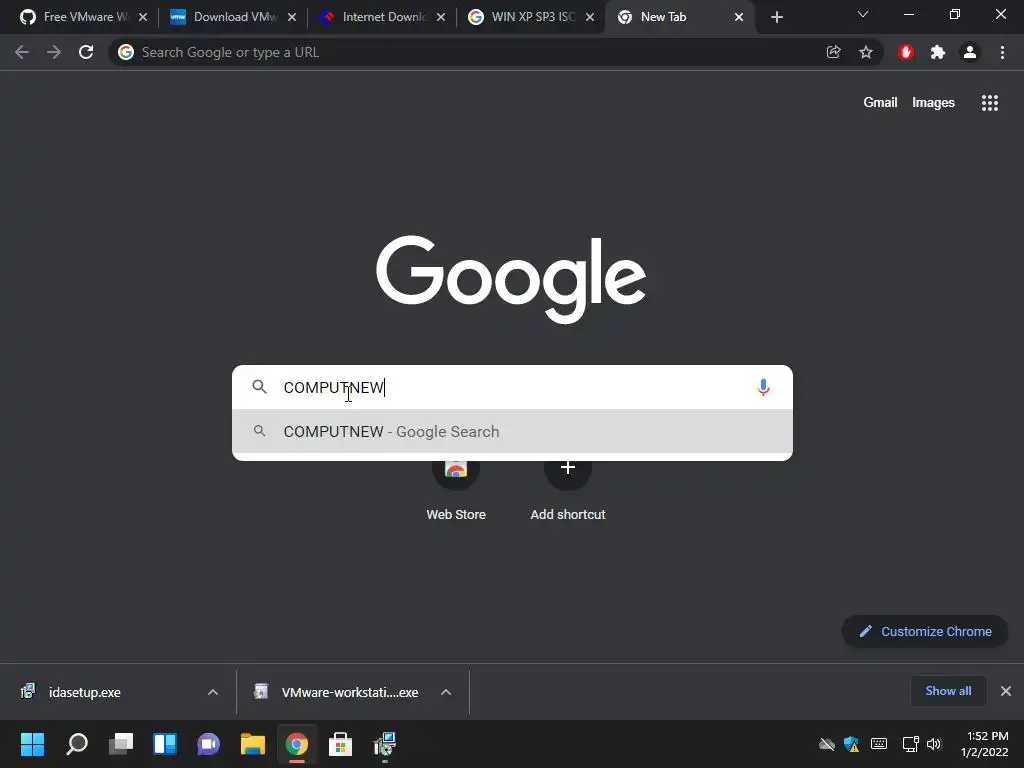Screen dimensions: 1024x768
Task: Open the clock and date panel
Action: [x=985, y=744]
